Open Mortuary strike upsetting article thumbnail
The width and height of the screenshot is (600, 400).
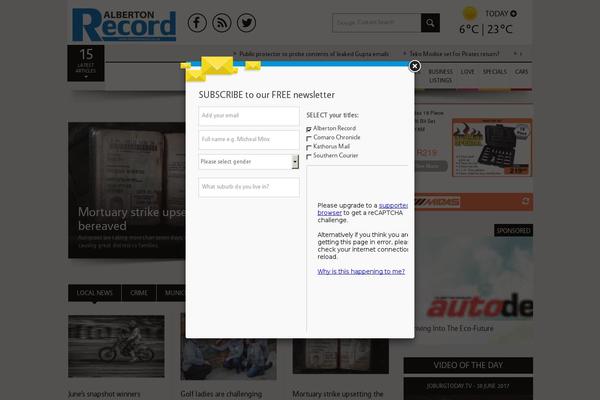(341, 356)
